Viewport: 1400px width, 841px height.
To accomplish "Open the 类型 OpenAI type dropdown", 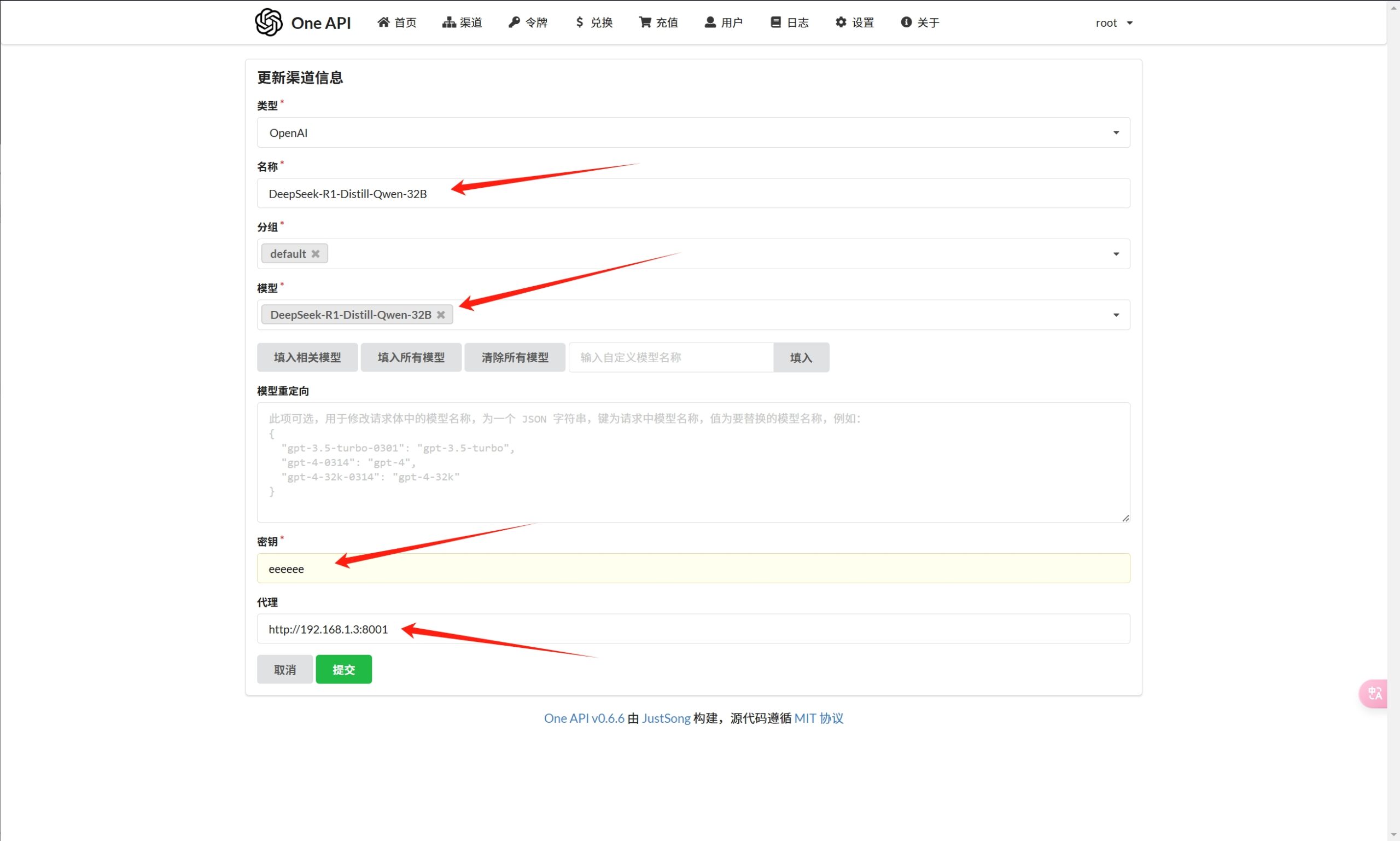I will pos(693,132).
